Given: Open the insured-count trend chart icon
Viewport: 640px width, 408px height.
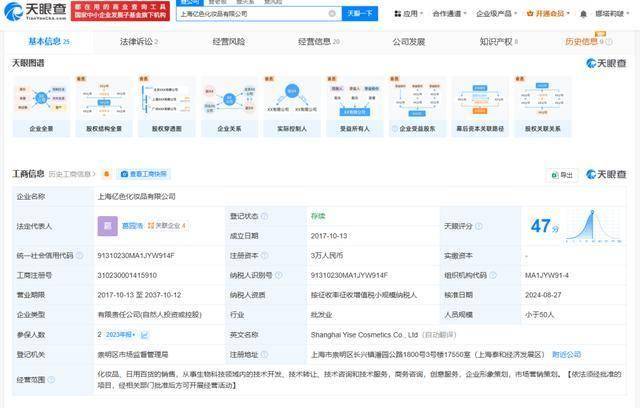Looking at the screenshot, I should click(x=144, y=335).
